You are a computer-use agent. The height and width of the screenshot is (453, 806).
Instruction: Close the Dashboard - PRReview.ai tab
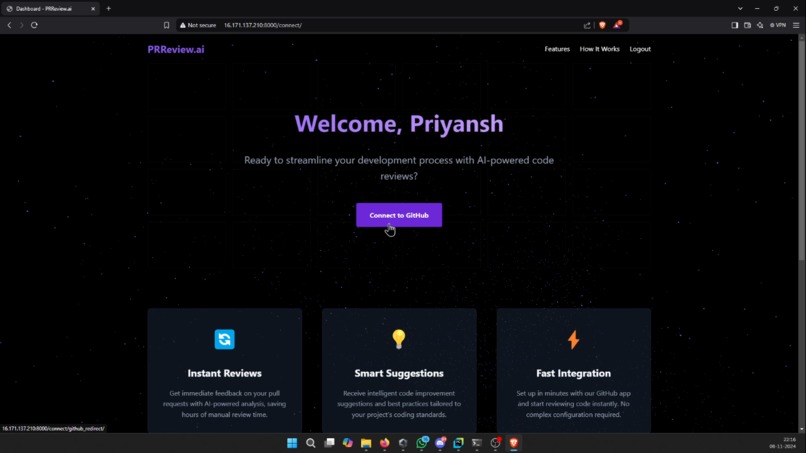[93, 9]
